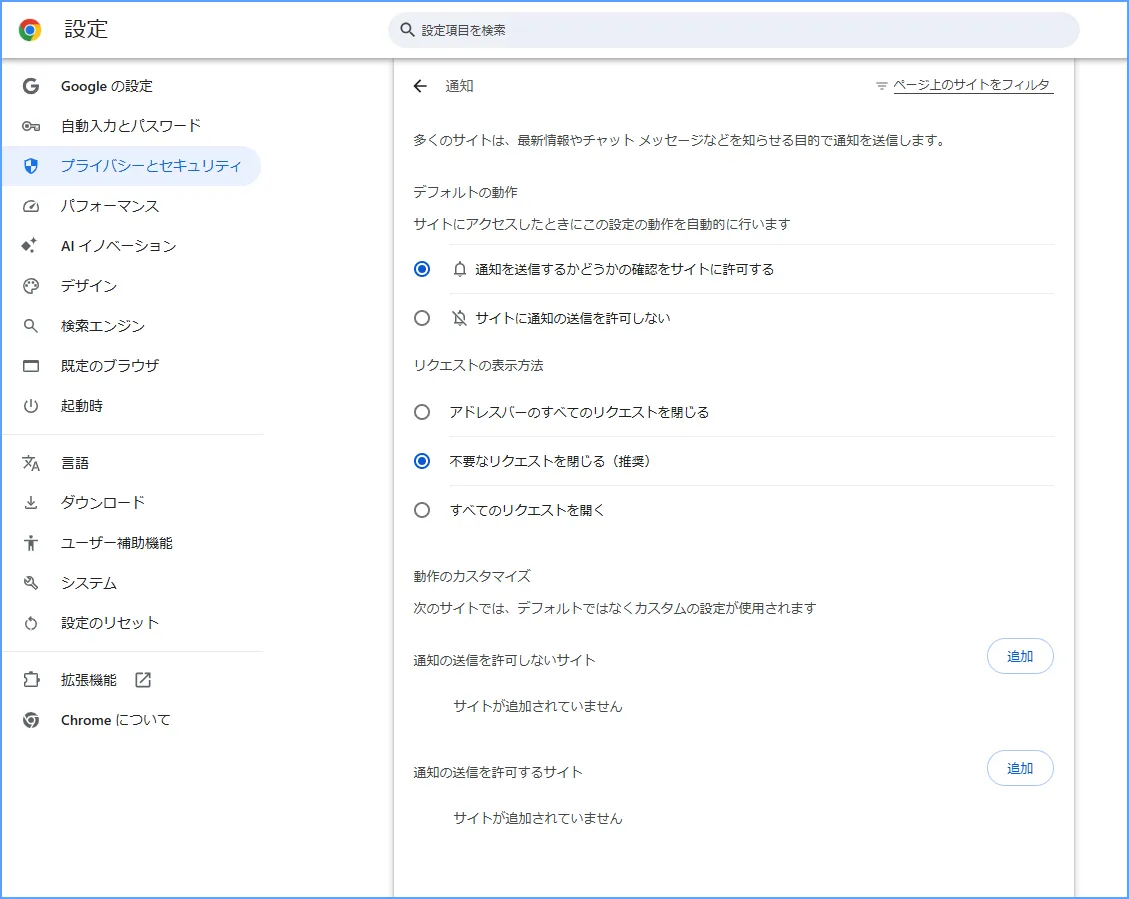
Task: Click the リクエストの表示方法 section heading
Action: 478,366
